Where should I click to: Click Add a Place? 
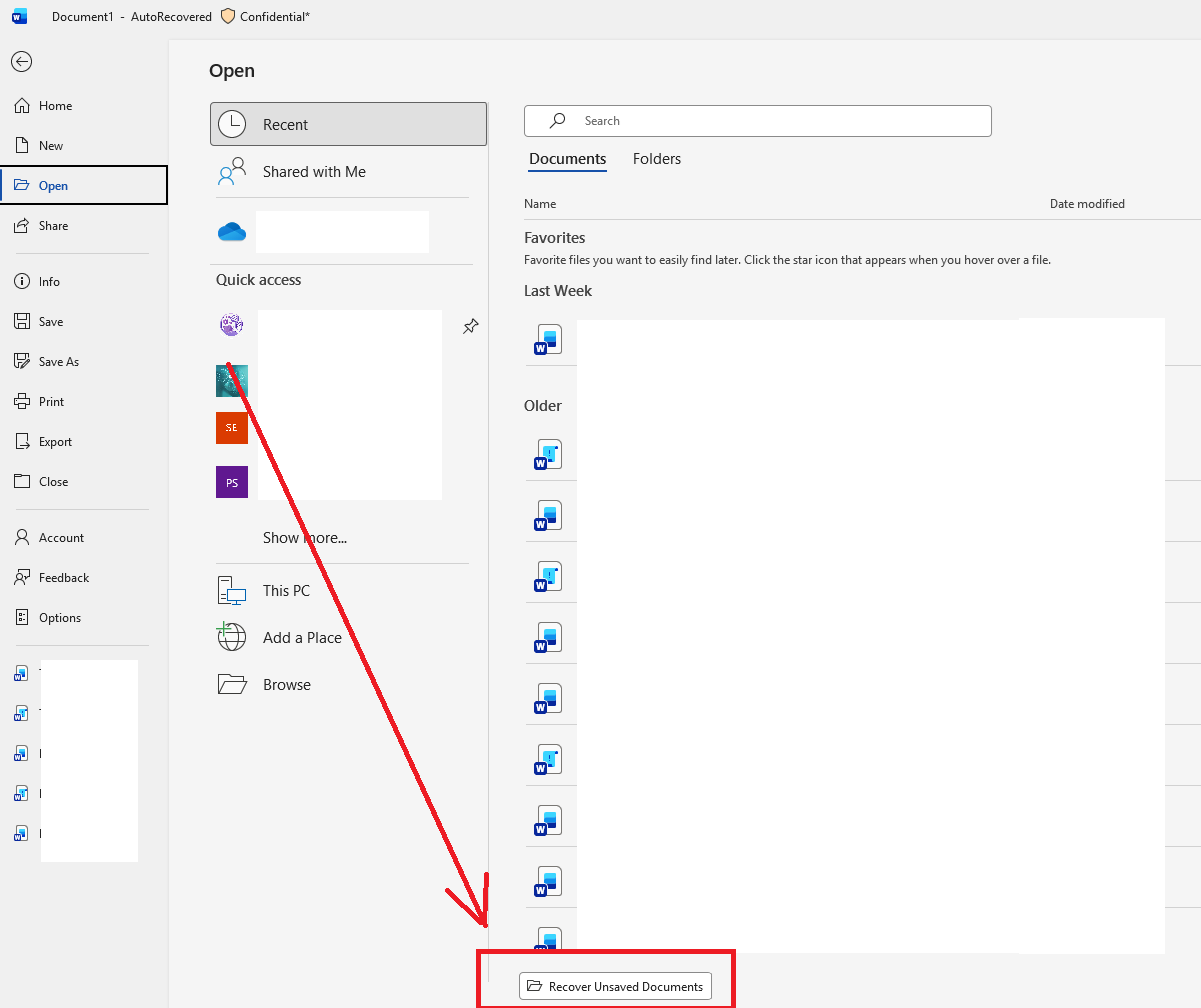[349, 638]
